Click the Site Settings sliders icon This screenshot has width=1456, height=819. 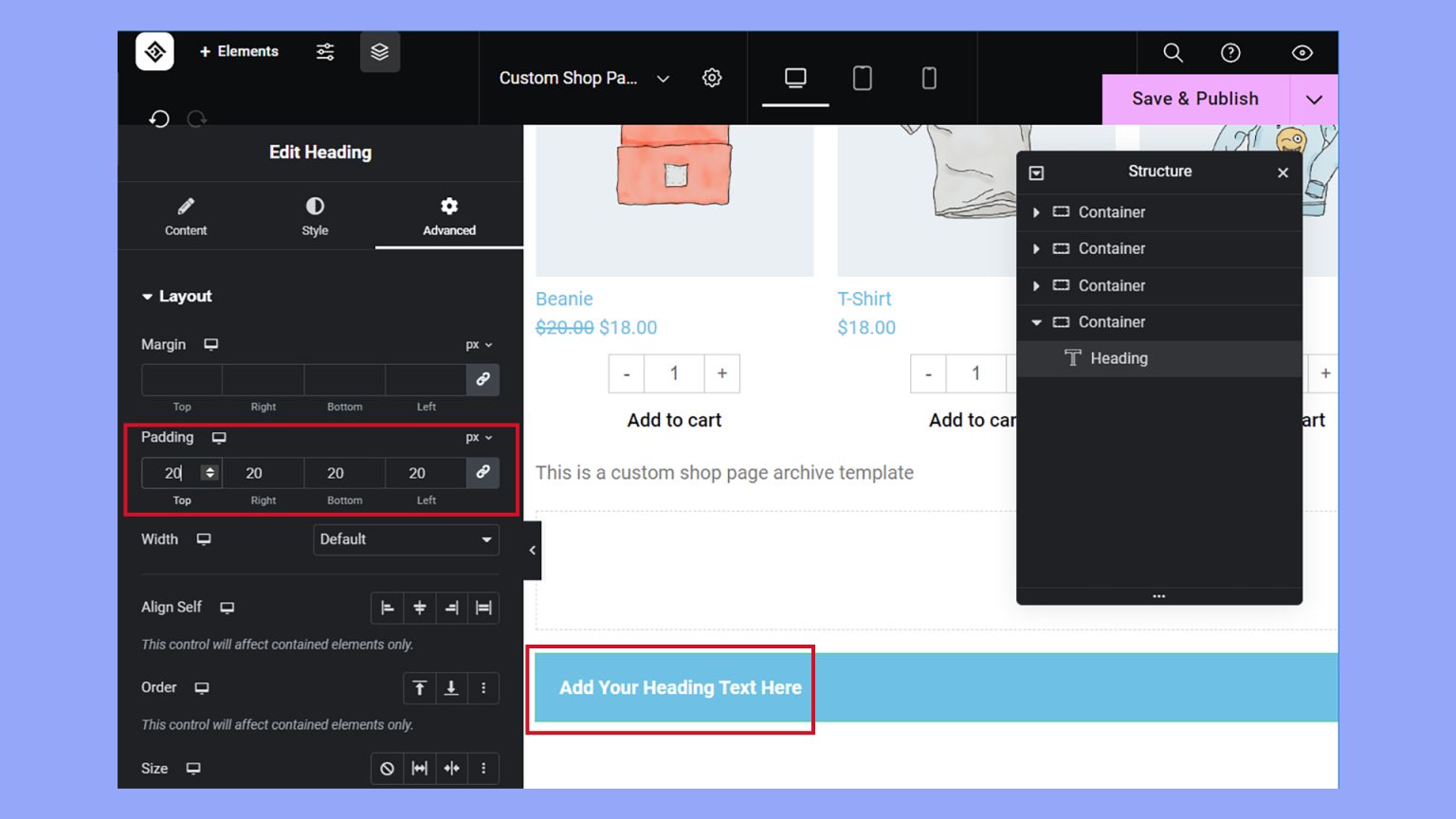tap(324, 52)
